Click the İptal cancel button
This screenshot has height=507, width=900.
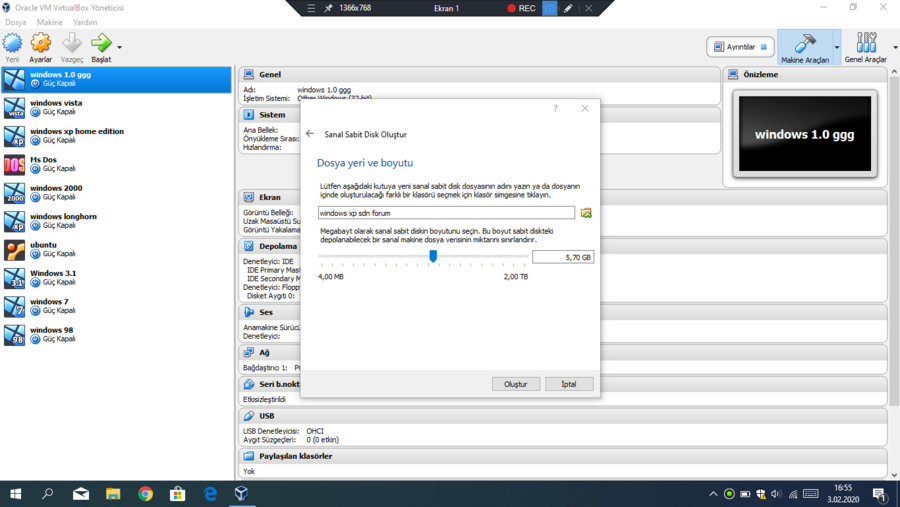569,384
